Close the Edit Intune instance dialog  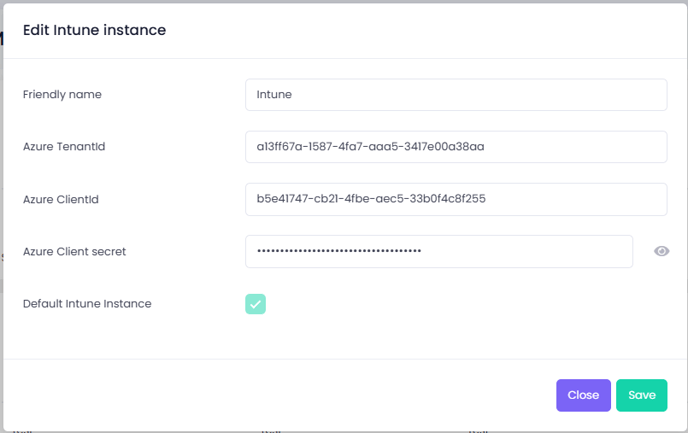[x=583, y=395]
